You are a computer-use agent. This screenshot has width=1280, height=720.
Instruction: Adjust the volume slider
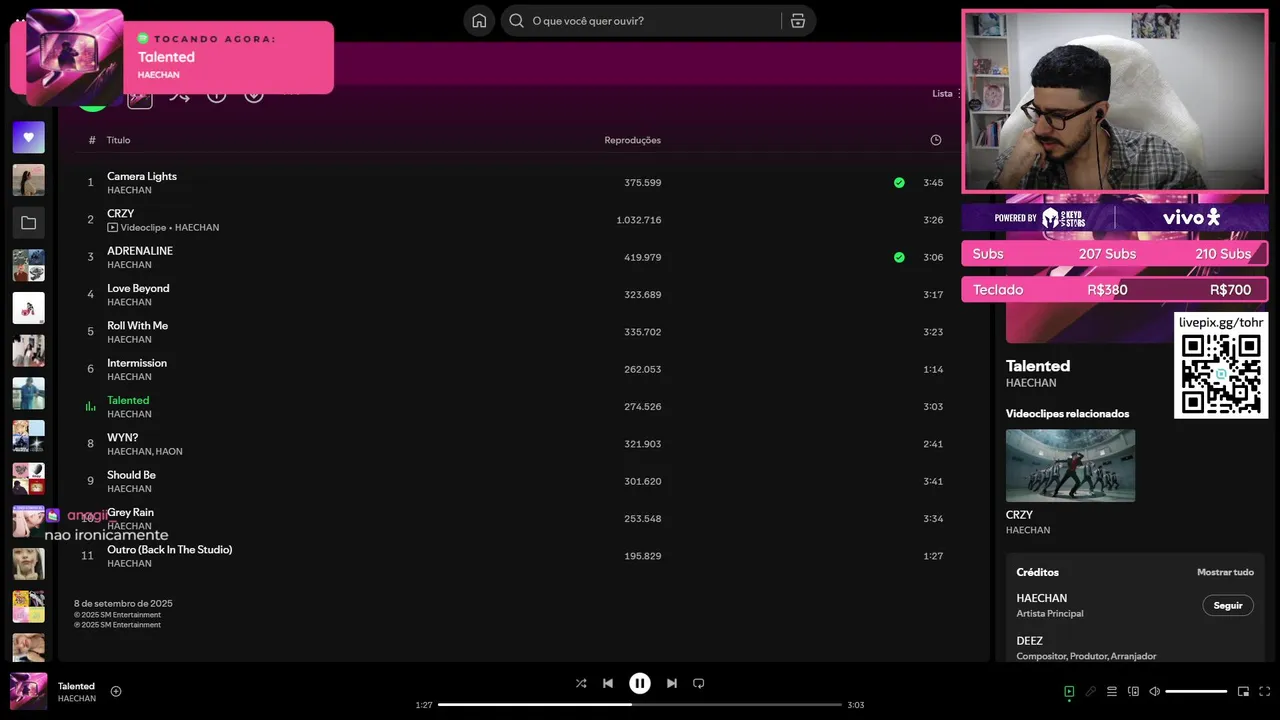[x=1196, y=691]
